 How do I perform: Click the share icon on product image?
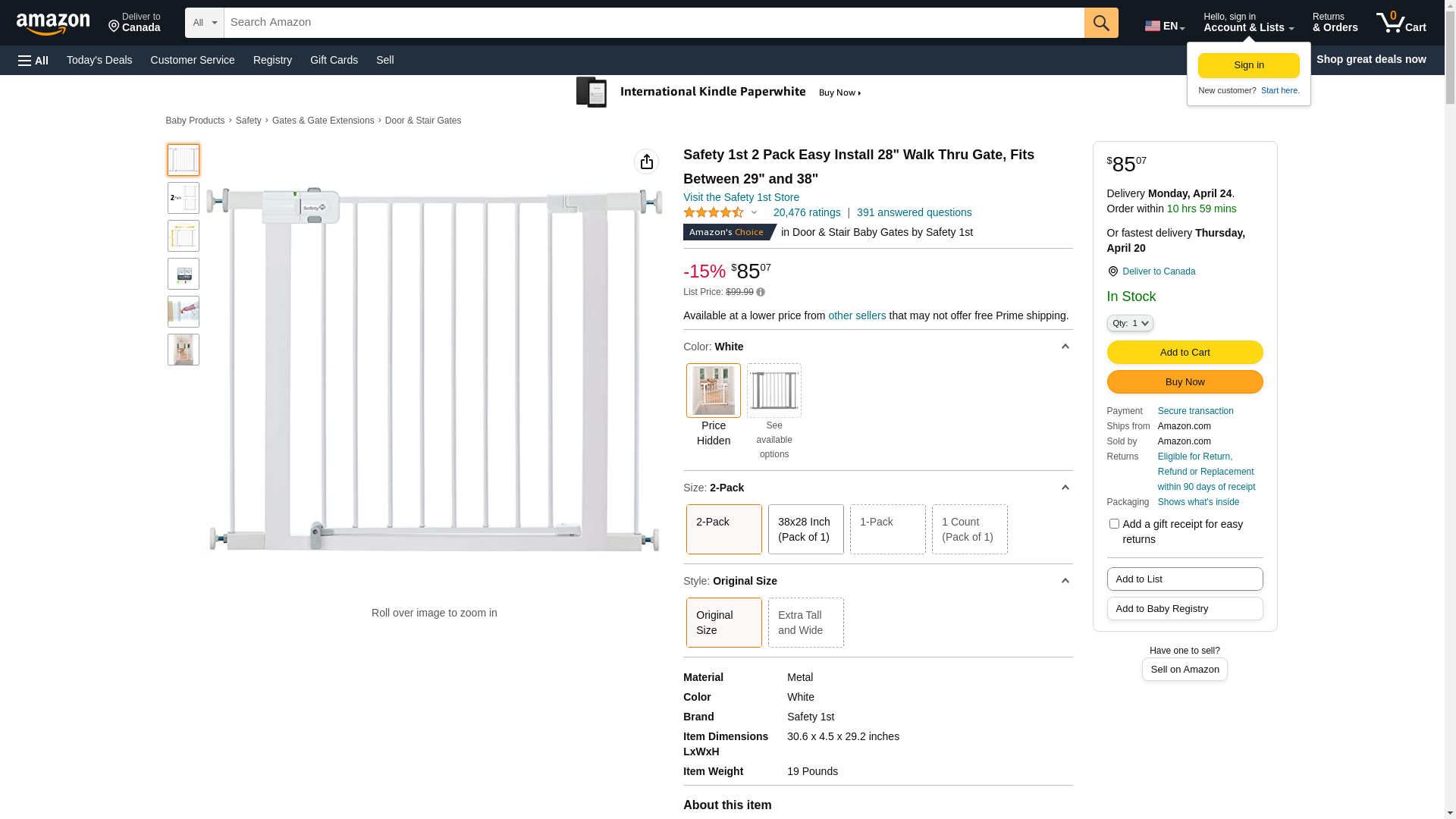[646, 162]
